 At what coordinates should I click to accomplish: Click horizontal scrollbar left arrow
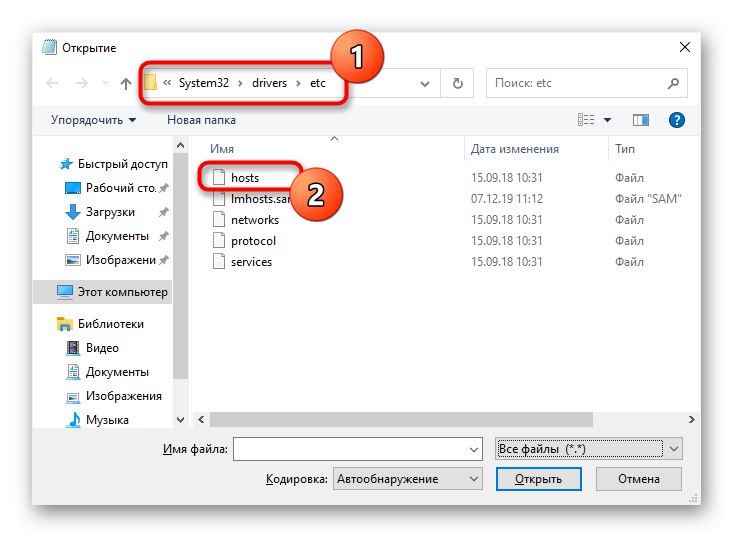201,419
